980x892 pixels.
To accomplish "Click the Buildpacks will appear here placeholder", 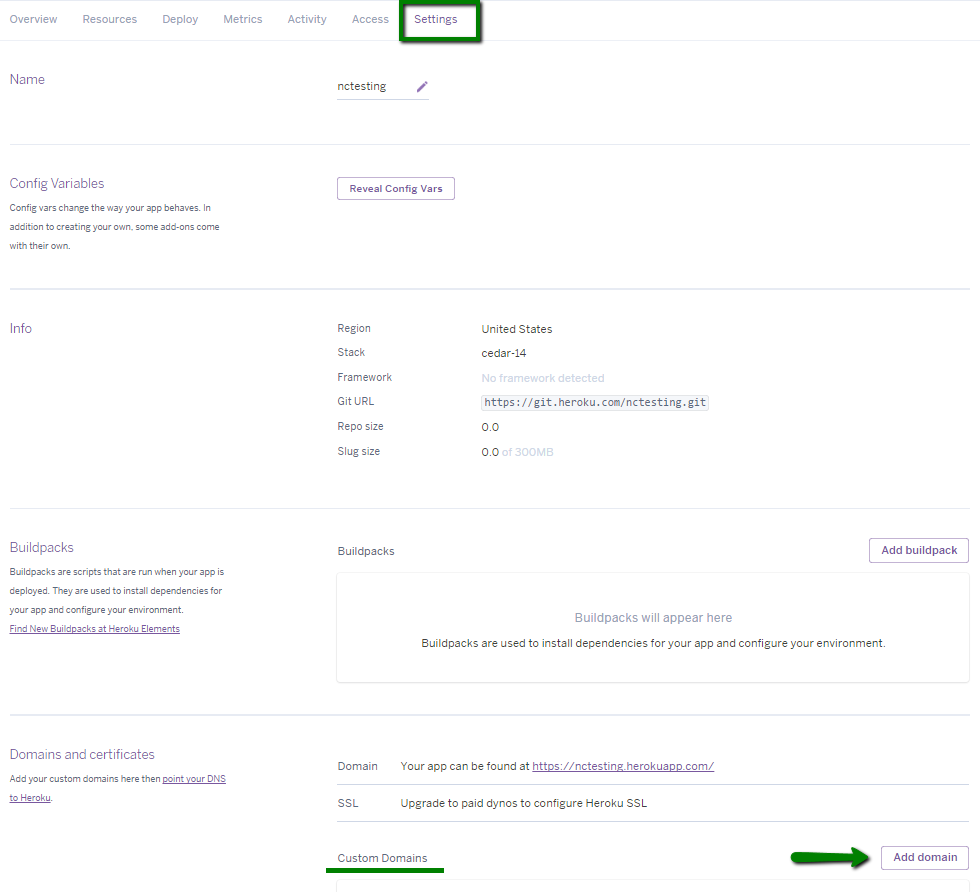I will pyautogui.click(x=653, y=618).
